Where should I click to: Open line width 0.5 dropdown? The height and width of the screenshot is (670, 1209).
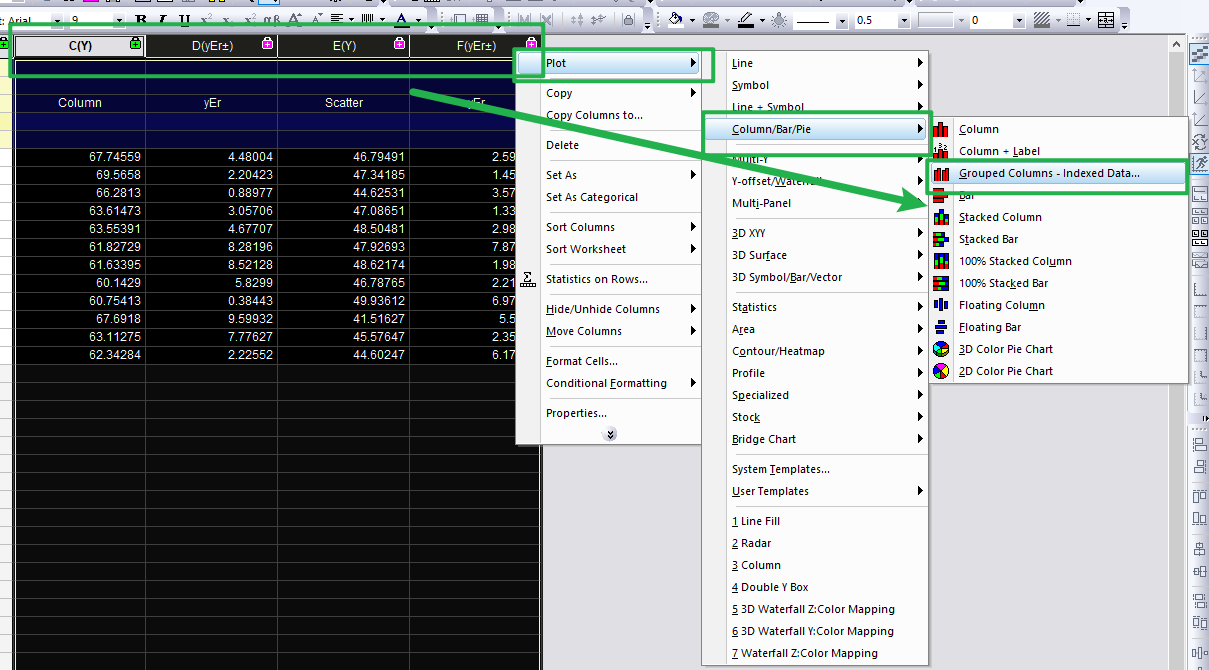(x=902, y=20)
